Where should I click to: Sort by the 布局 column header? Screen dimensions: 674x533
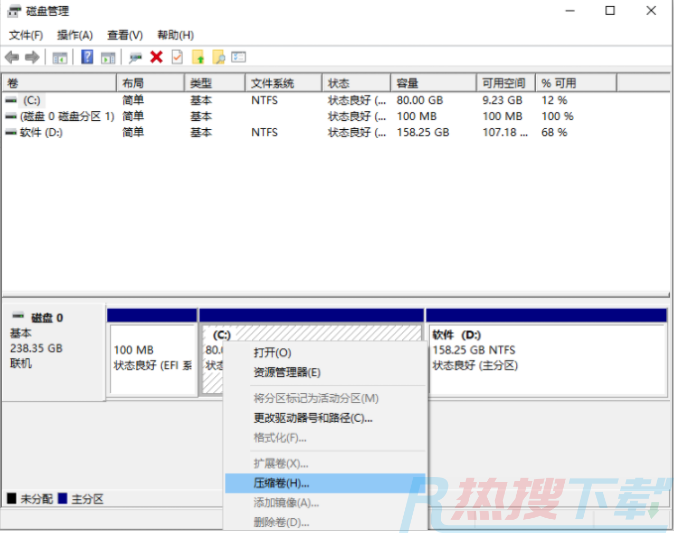(x=150, y=83)
